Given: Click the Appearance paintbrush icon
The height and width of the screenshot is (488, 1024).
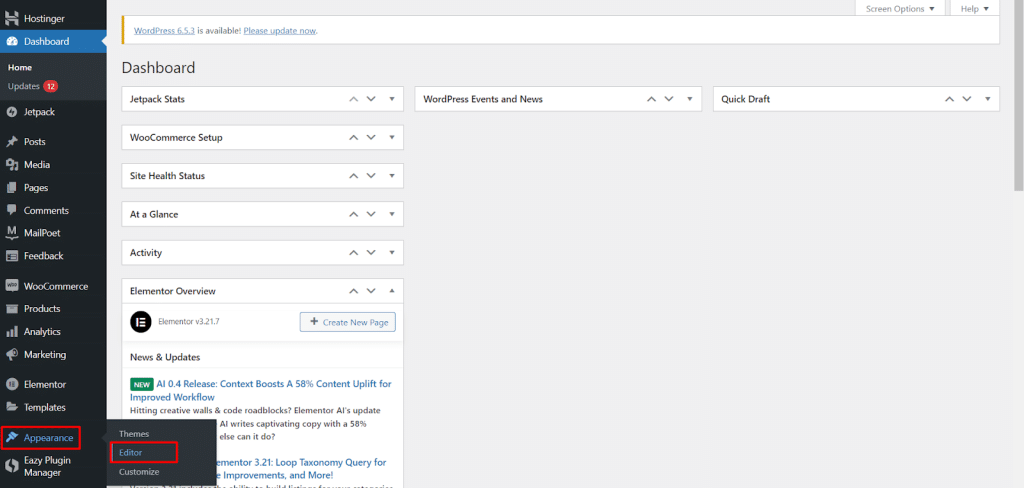Looking at the screenshot, I should pyautogui.click(x=12, y=438).
